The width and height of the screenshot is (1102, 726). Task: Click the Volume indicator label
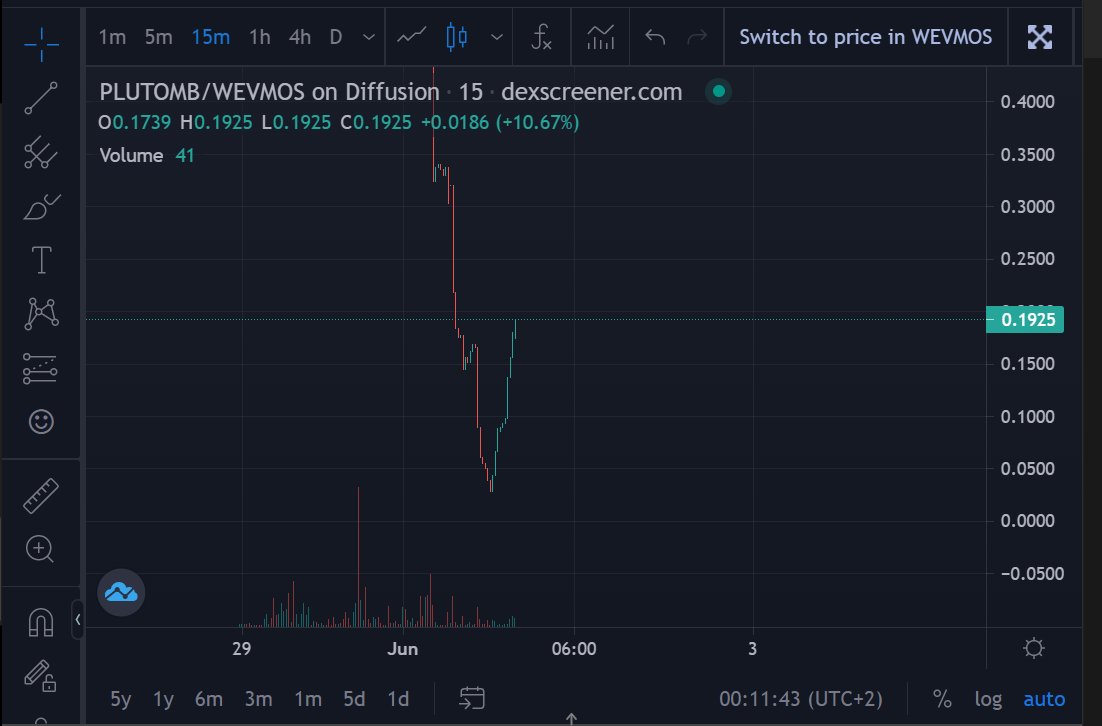click(x=131, y=155)
